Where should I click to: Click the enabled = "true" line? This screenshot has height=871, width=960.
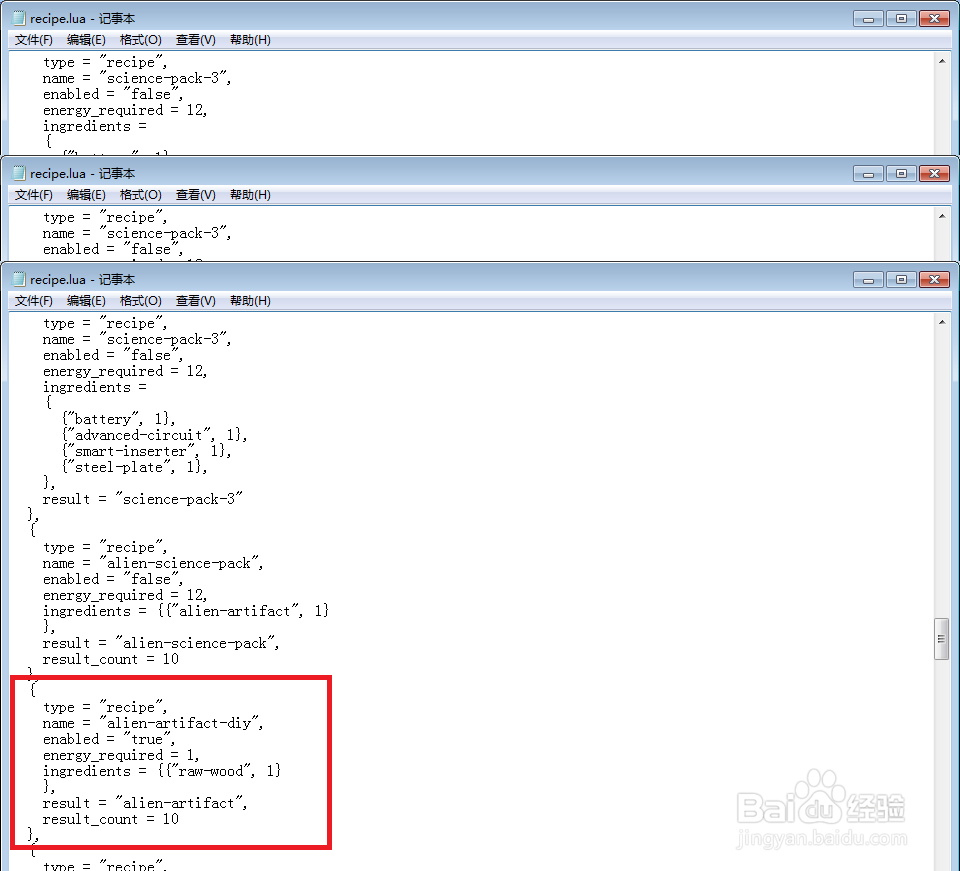click(x=109, y=739)
